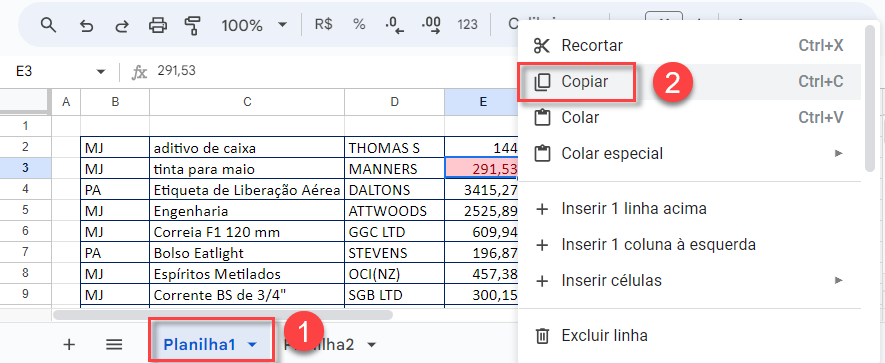Click the context menu vertical scrollbar
The width and height of the screenshot is (885, 363).
click(869, 99)
